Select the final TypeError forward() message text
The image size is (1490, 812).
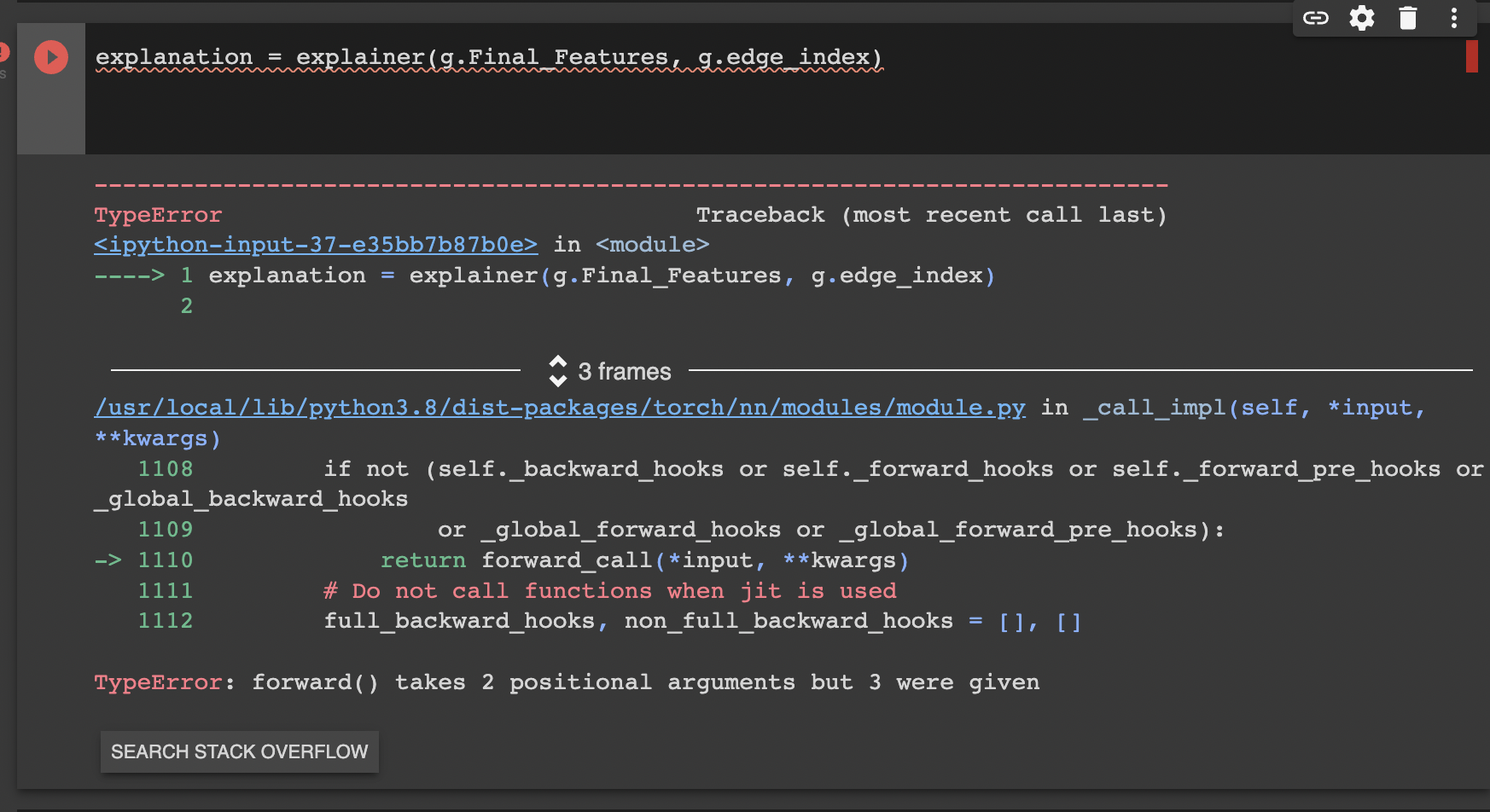point(567,682)
